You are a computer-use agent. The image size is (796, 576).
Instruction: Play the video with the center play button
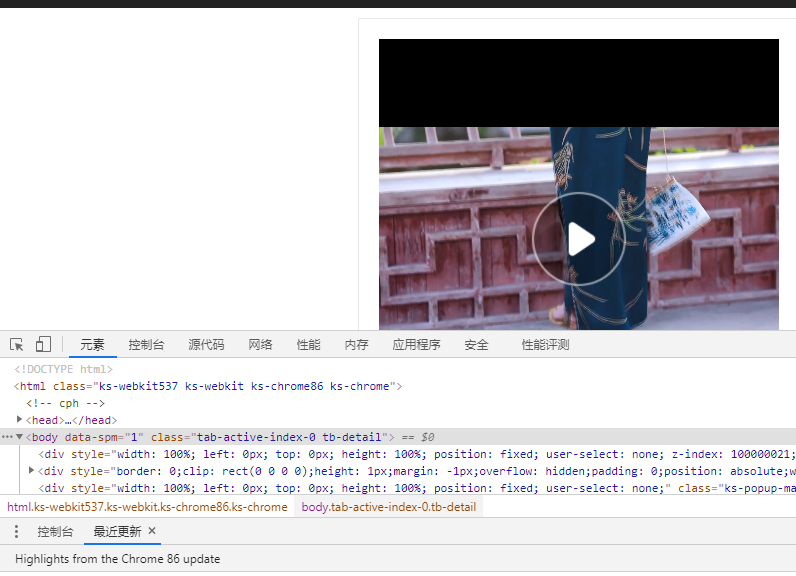(x=578, y=239)
